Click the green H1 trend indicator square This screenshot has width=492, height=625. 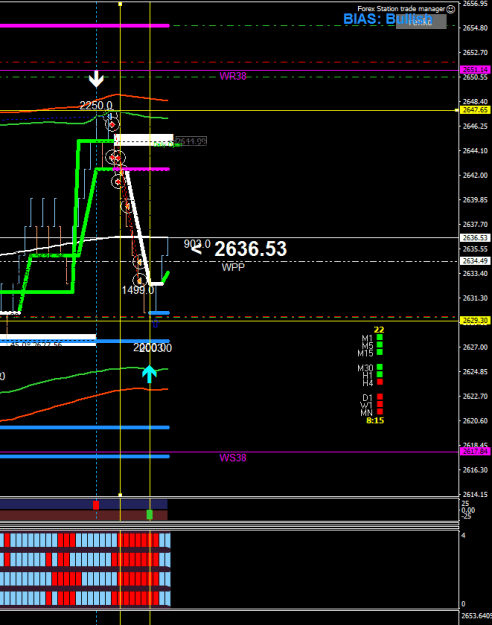coord(380,374)
